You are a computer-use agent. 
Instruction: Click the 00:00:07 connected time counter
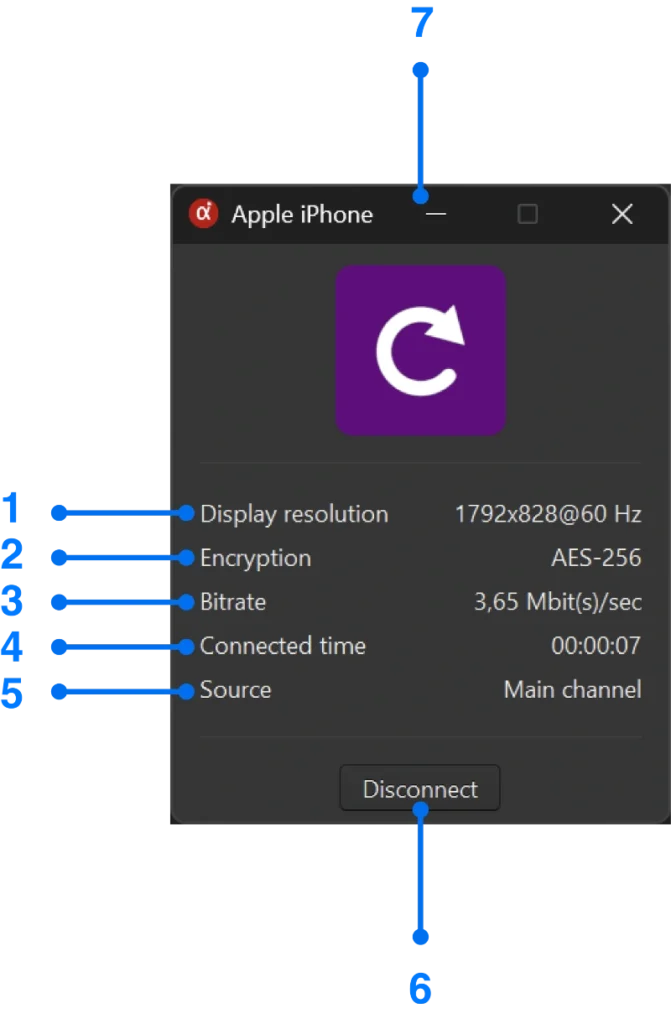(x=596, y=646)
